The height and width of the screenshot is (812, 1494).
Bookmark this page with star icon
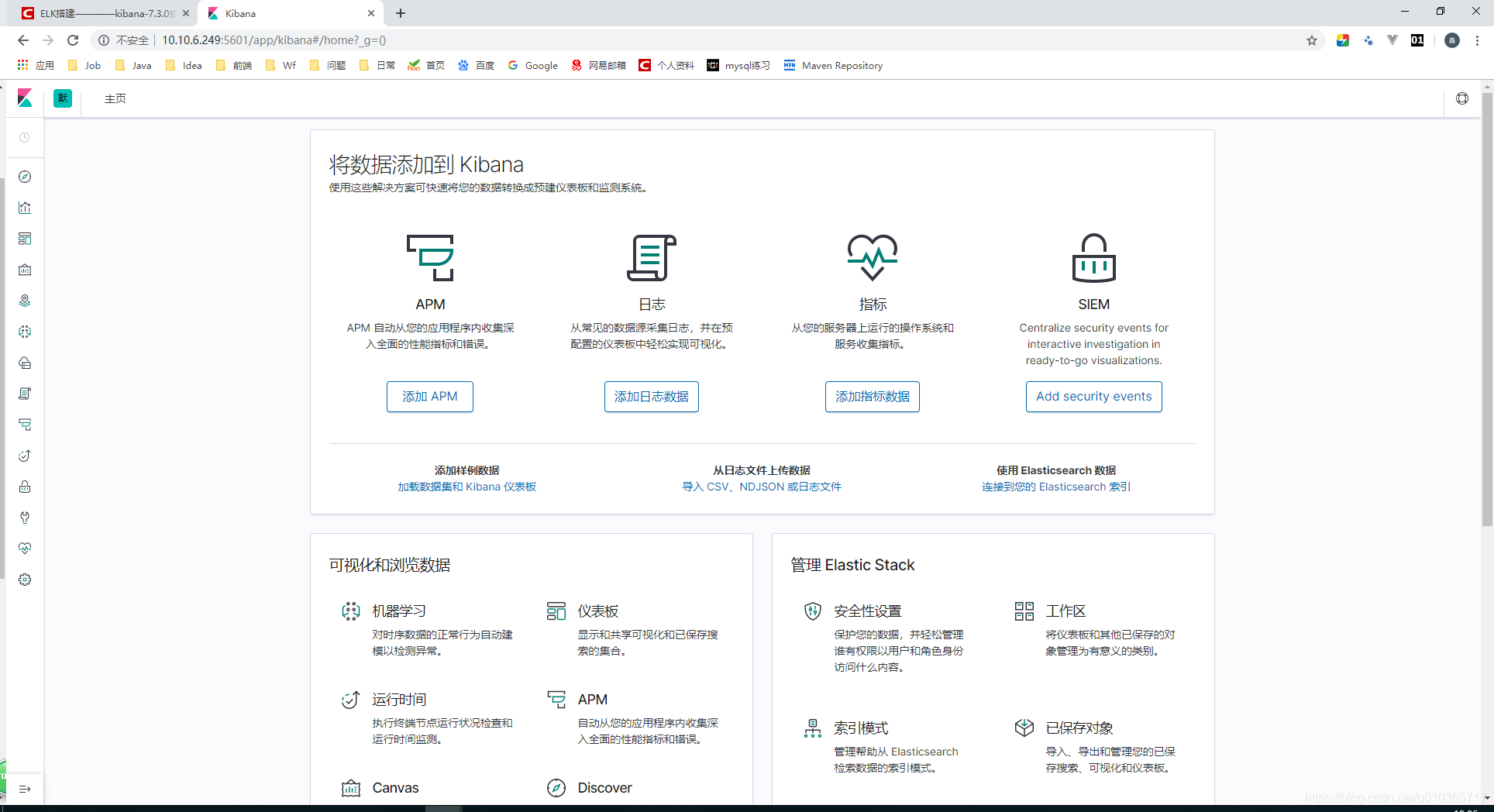click(1312, 40)
